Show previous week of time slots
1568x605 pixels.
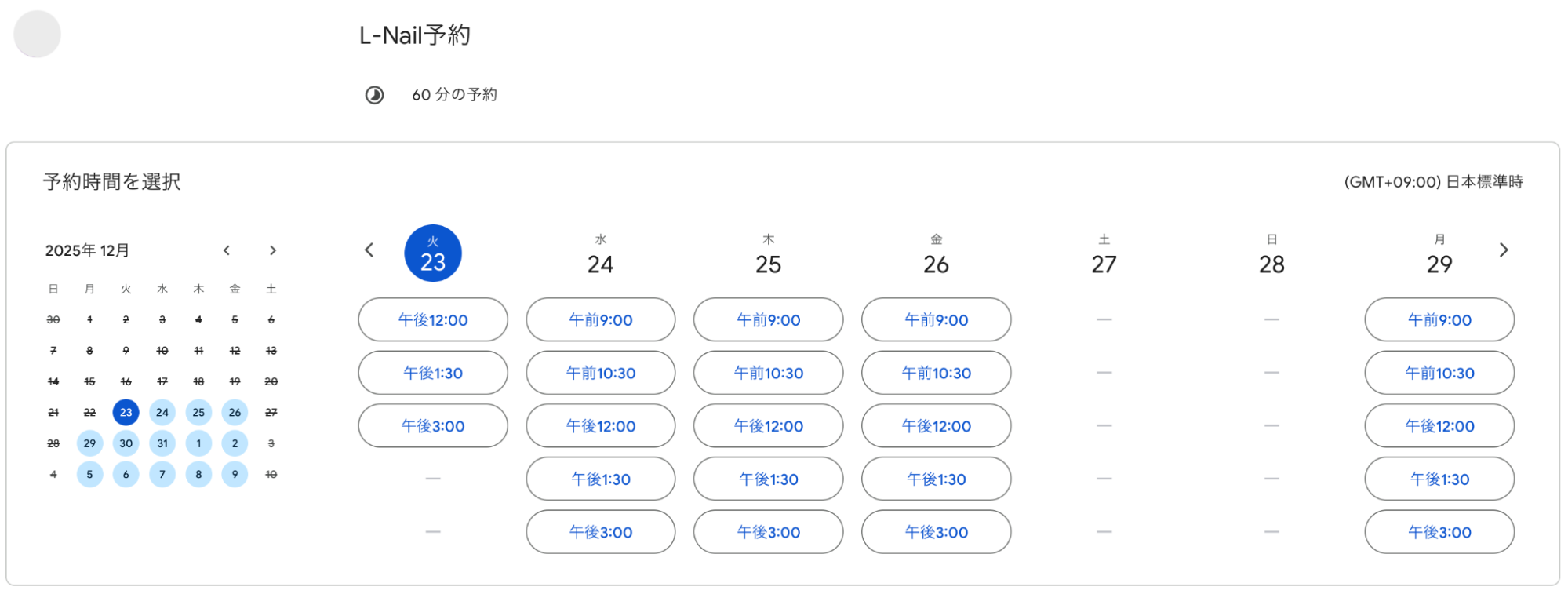click(369, 250)
